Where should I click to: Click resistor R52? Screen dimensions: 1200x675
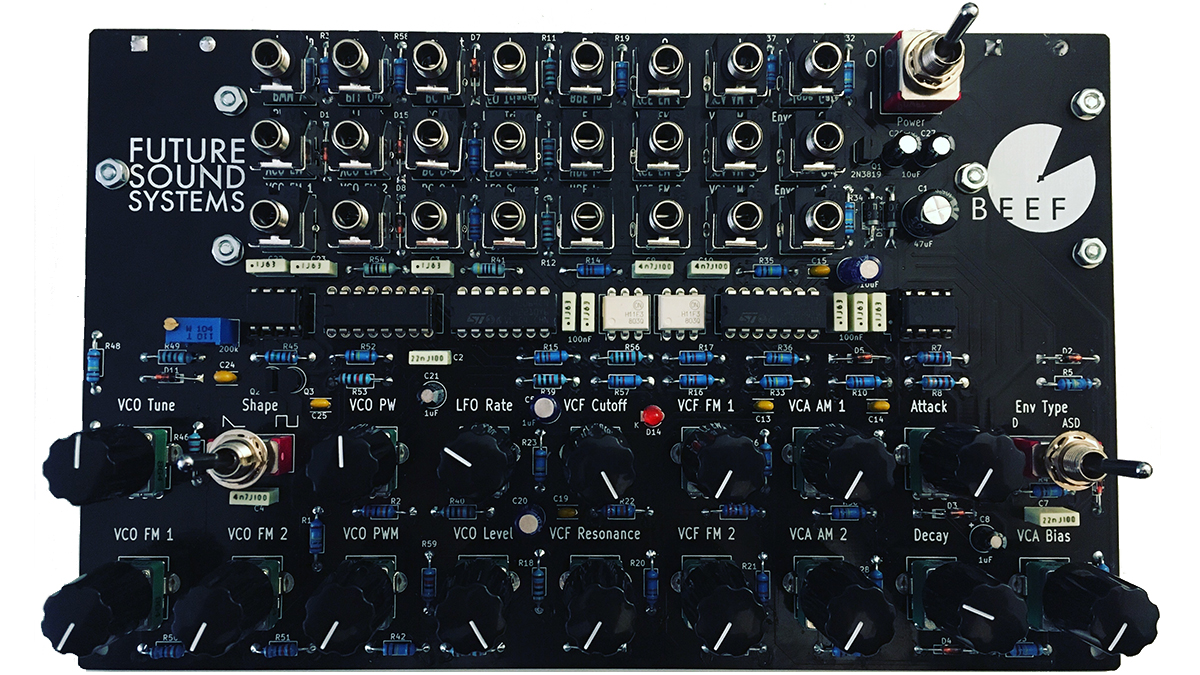point(361,356)
